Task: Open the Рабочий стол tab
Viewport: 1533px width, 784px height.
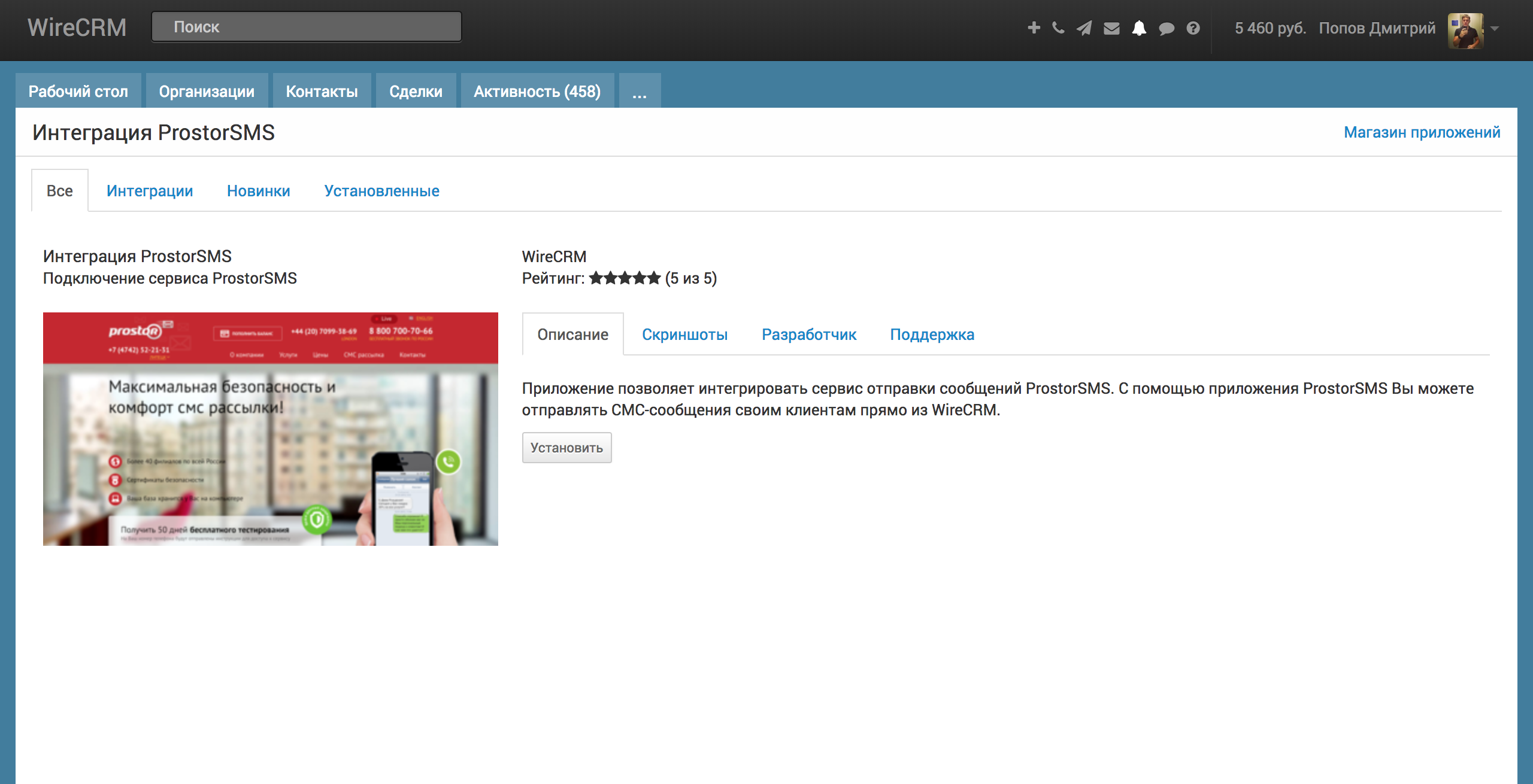Action: point(78,91)
